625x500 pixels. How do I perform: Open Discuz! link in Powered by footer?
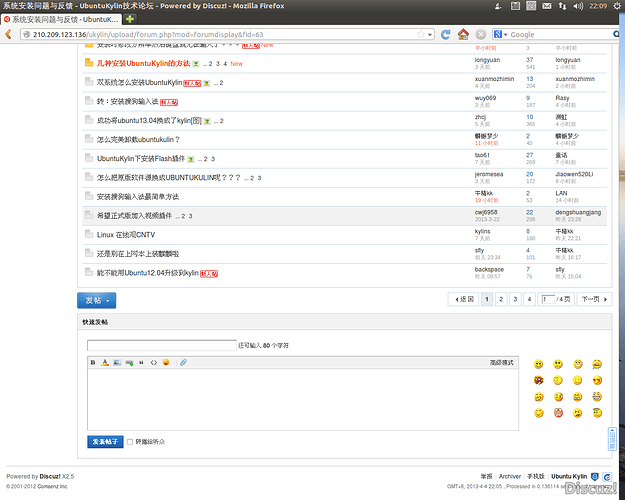[x=50, y=476]
